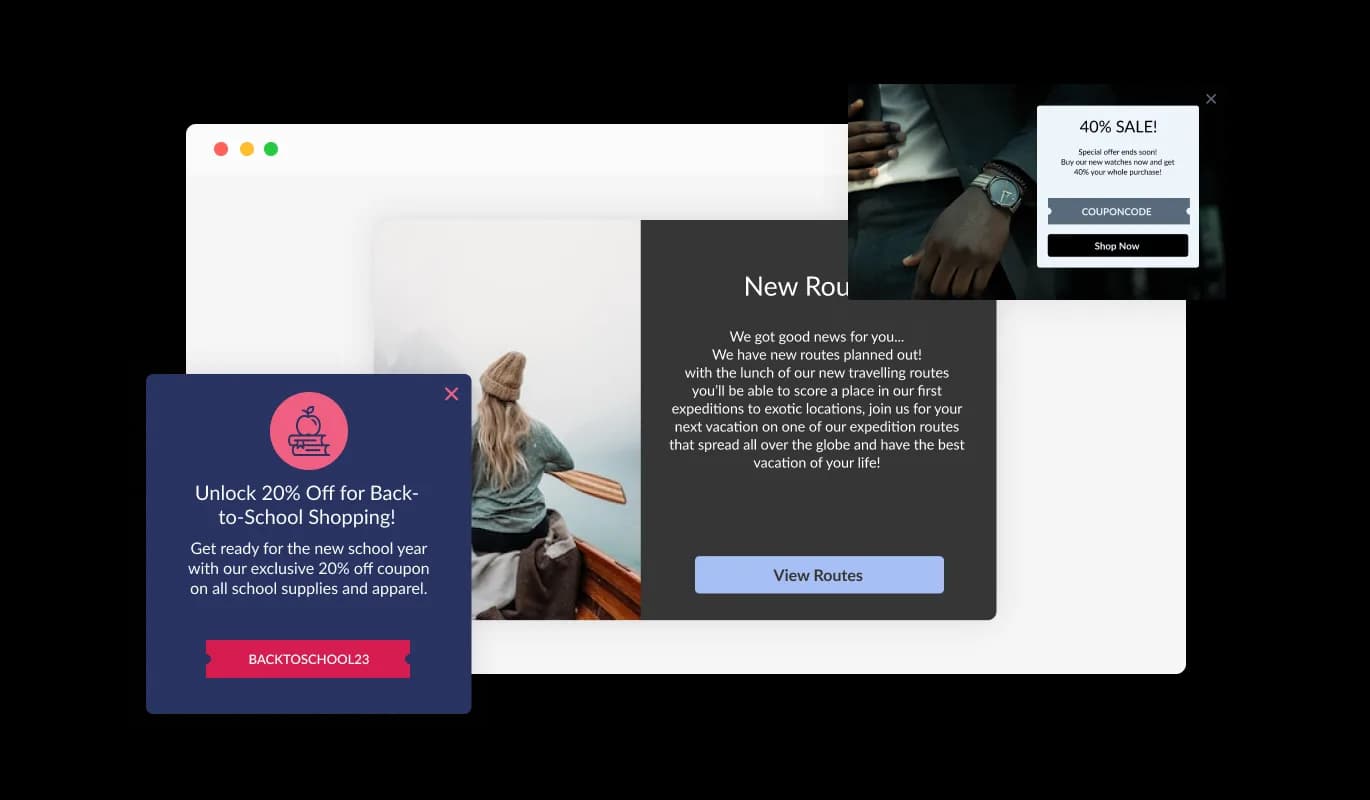This screenshot has width=1370, height=800.
Task: Click the school supplies coupon description text
Action: click(308, 569)
